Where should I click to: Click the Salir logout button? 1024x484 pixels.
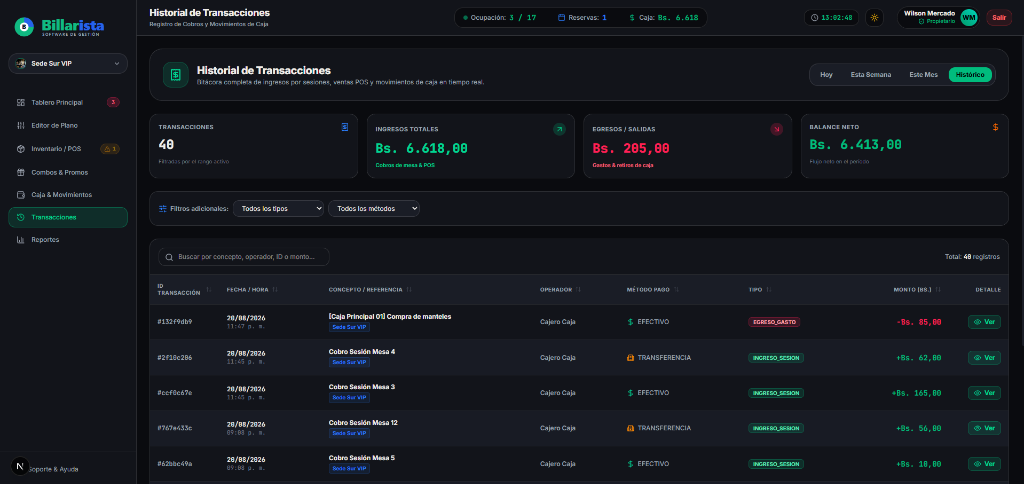tap(999, 18)
